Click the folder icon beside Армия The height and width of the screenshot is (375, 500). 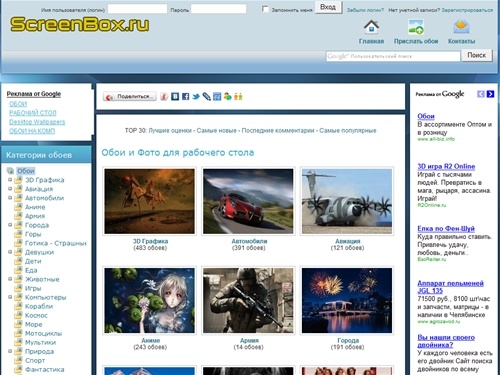click(x=18, y=216)
